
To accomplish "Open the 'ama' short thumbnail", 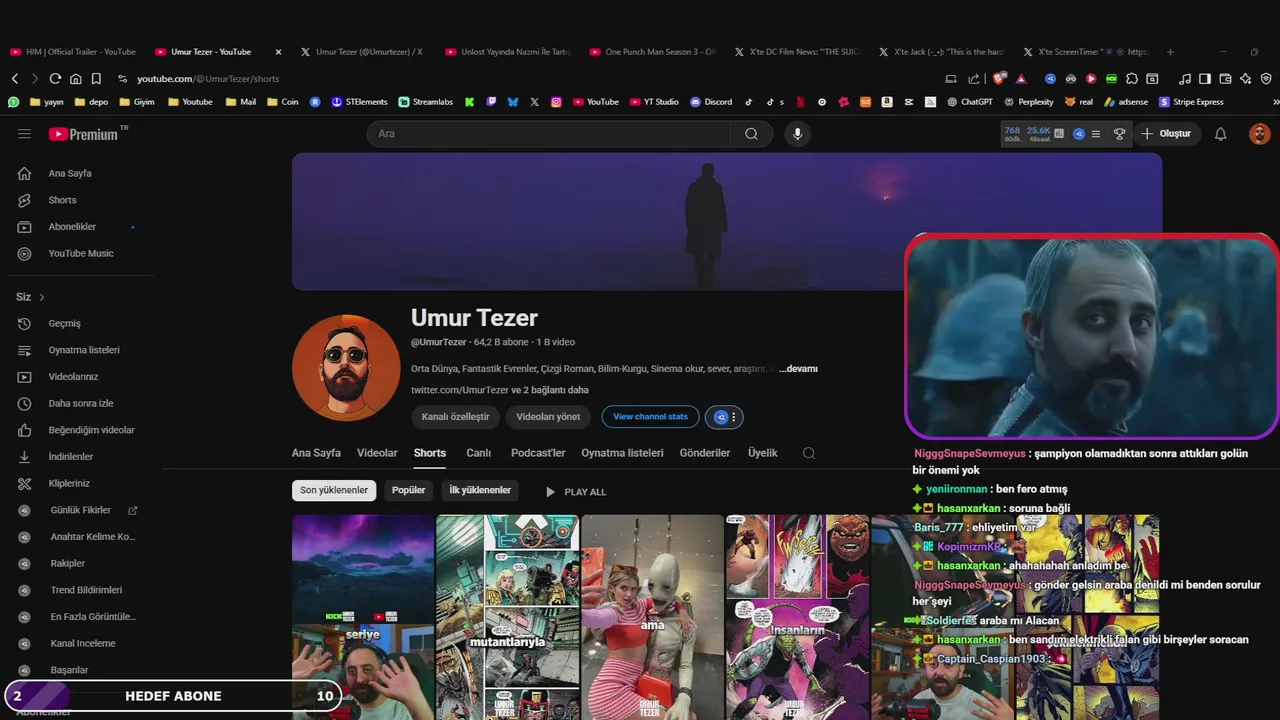I will point(652,617).
